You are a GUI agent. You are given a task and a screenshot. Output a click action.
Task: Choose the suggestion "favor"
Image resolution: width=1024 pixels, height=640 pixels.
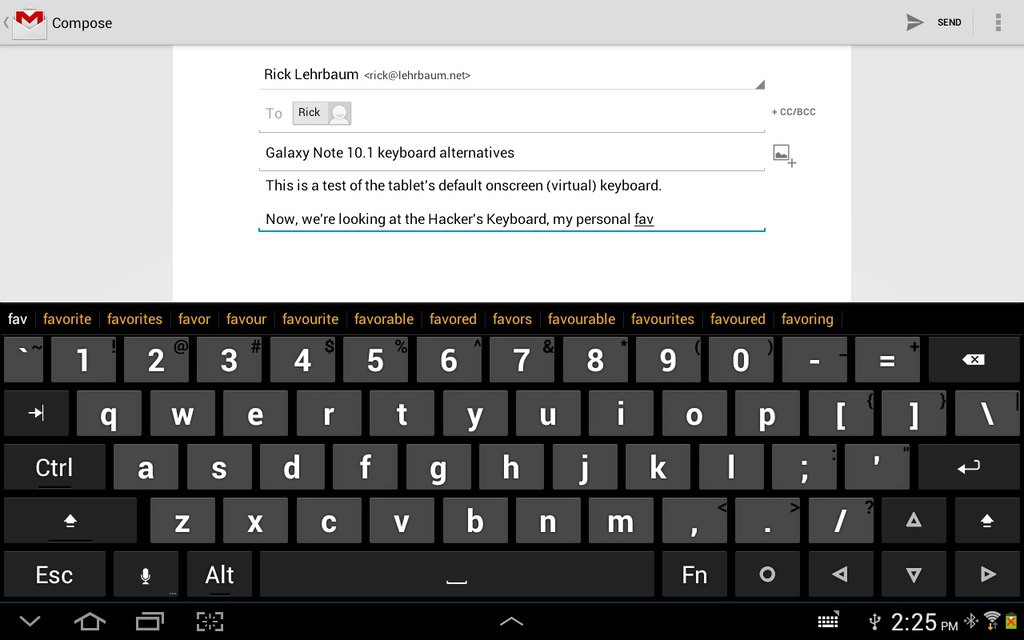[194, 319]
